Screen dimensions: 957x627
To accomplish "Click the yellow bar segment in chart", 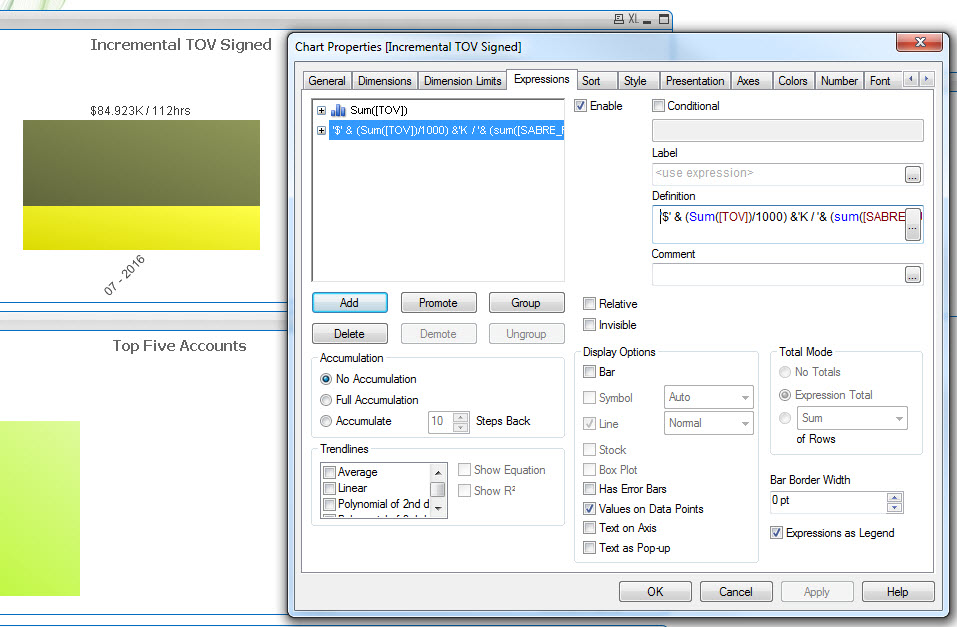I will [x=142, y=228].
